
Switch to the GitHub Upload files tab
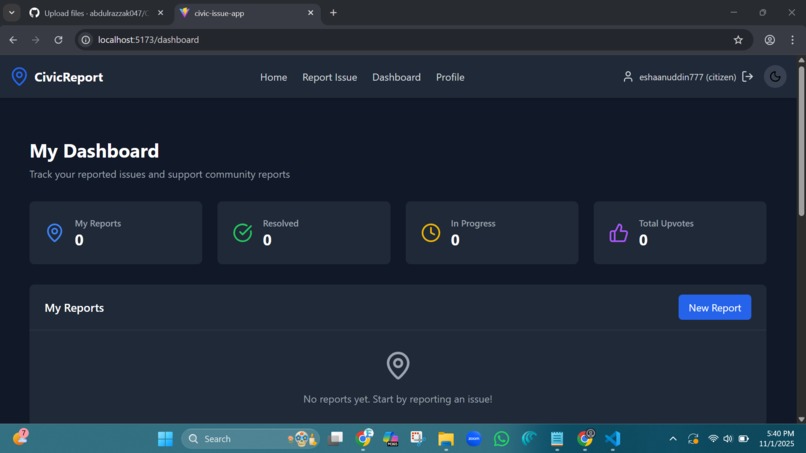pyautogui.click(x=96, y=13)
